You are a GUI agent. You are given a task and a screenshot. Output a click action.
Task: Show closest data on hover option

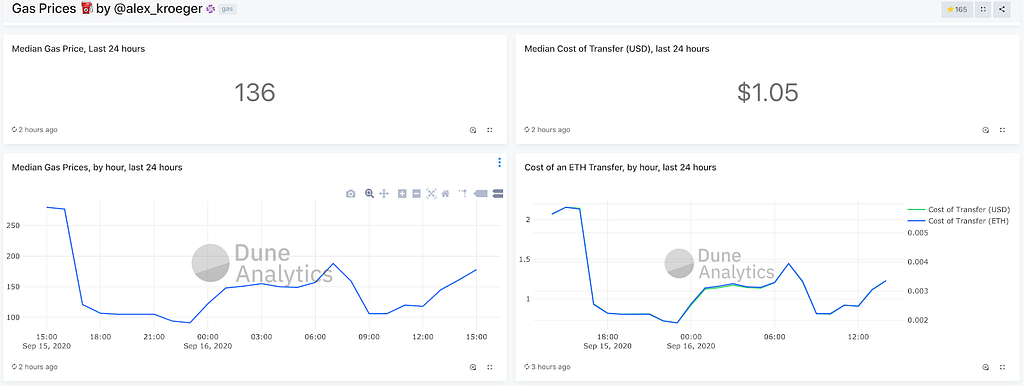pyautogui.click(x=481, y=193)
